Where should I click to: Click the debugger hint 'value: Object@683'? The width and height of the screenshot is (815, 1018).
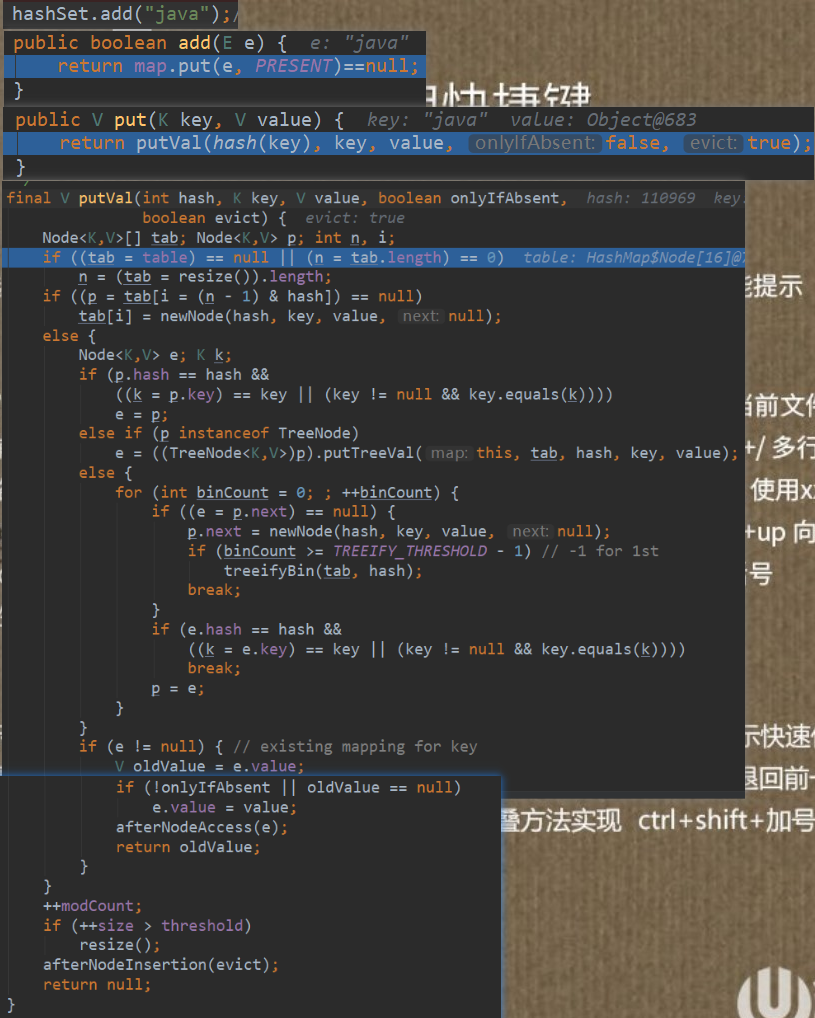pos(603,120)
